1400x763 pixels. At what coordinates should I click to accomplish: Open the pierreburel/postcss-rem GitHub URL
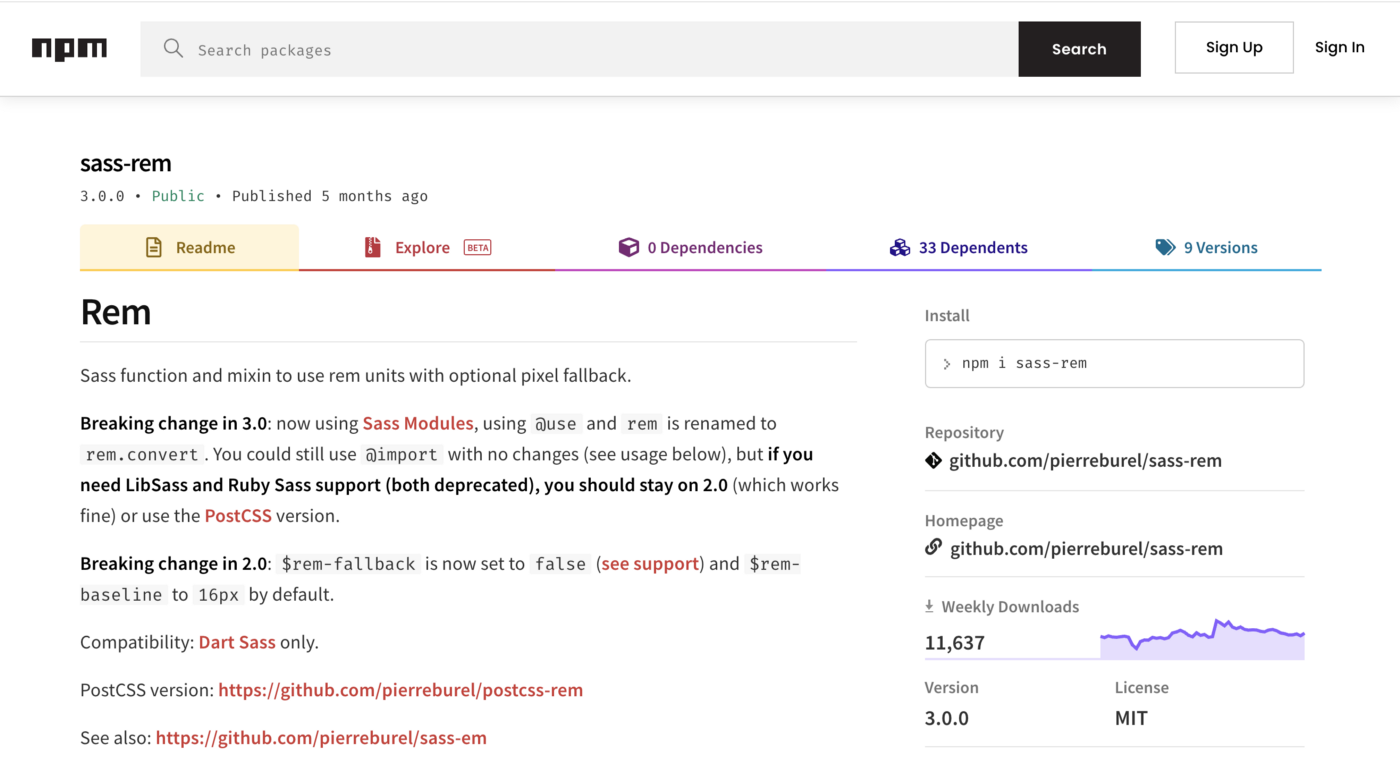400,690
